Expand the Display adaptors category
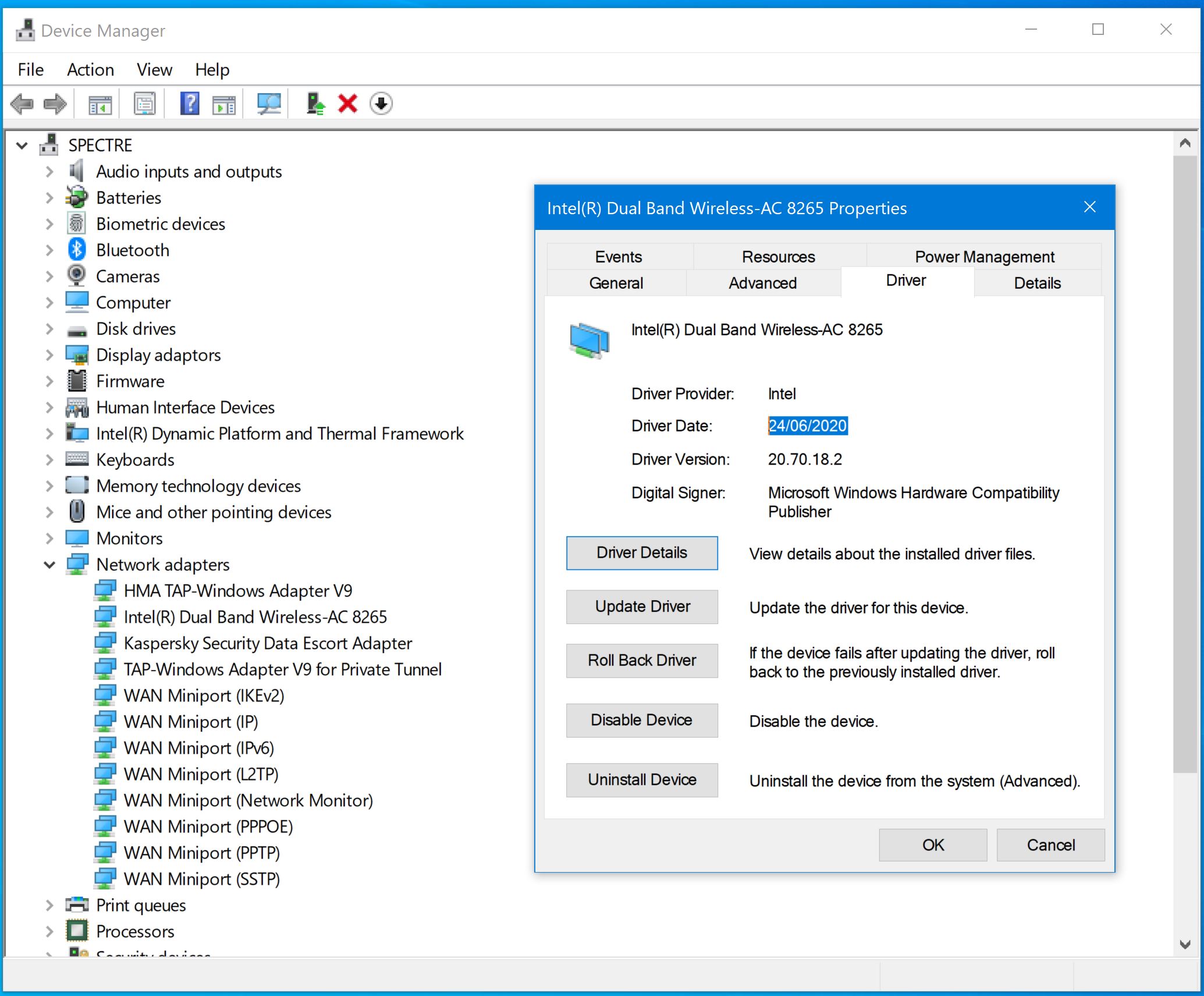Viewport: 1204px width, 996px height. pos(49,355)
